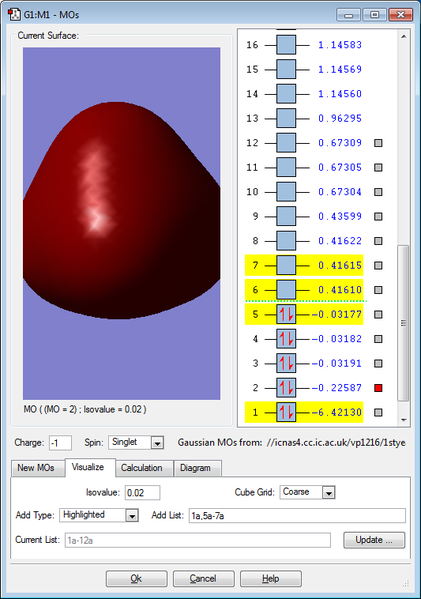Toggle surface marker for MO 12
The width and height of the screenshot is (421, 599).
378,143
